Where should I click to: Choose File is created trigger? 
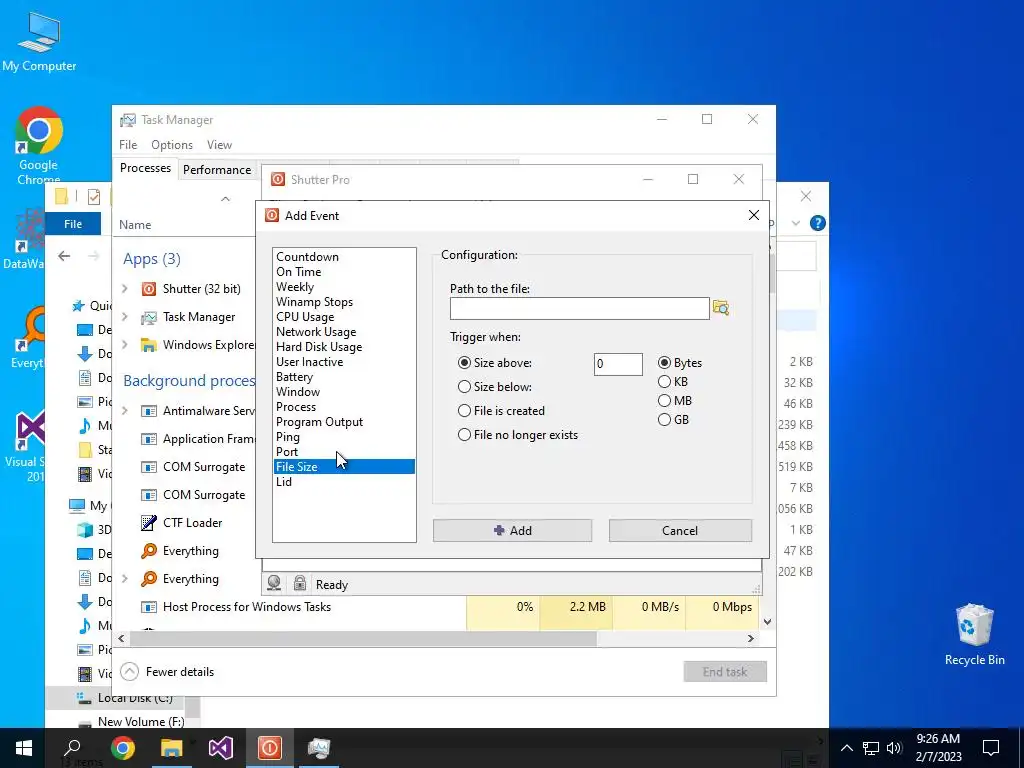pos(464,411)
